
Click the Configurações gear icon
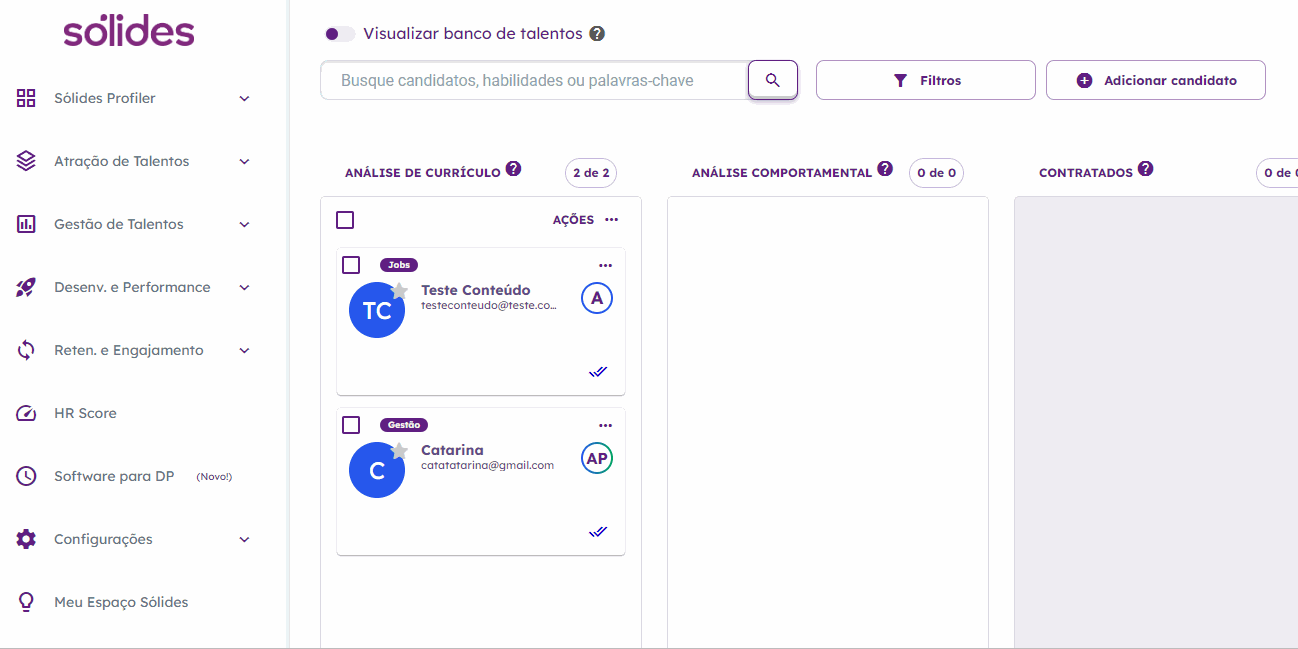pyautogui.click(x=26, y=539)
